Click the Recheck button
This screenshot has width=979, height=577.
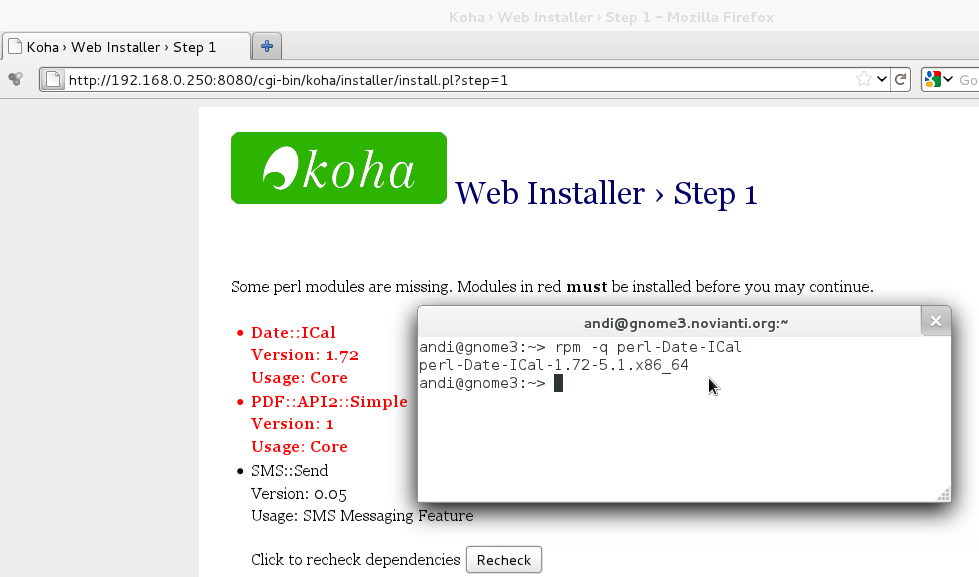[503, 560]
